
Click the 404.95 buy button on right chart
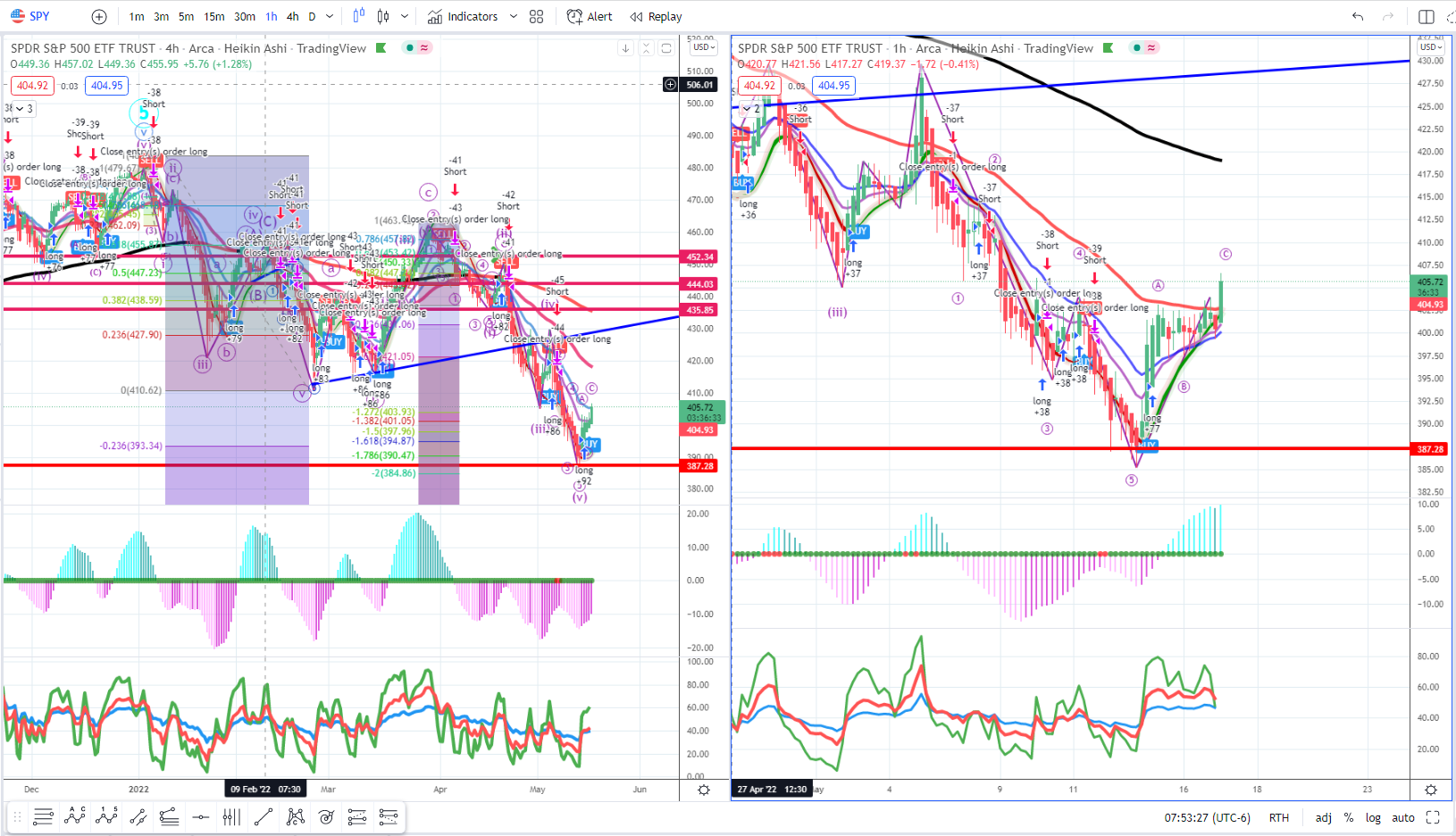833,86
